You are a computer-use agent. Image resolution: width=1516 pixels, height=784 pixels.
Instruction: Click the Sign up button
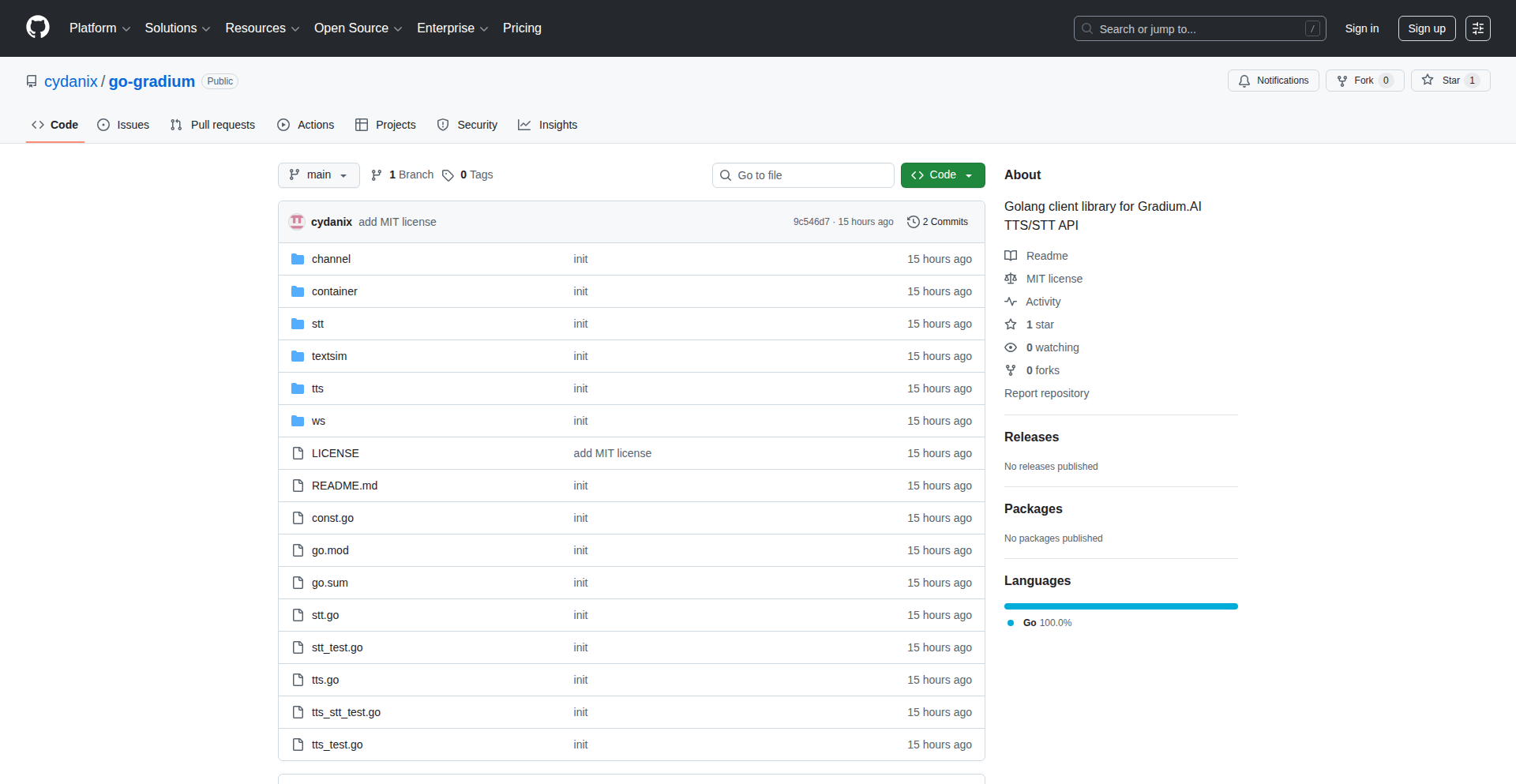(1426, 28)
